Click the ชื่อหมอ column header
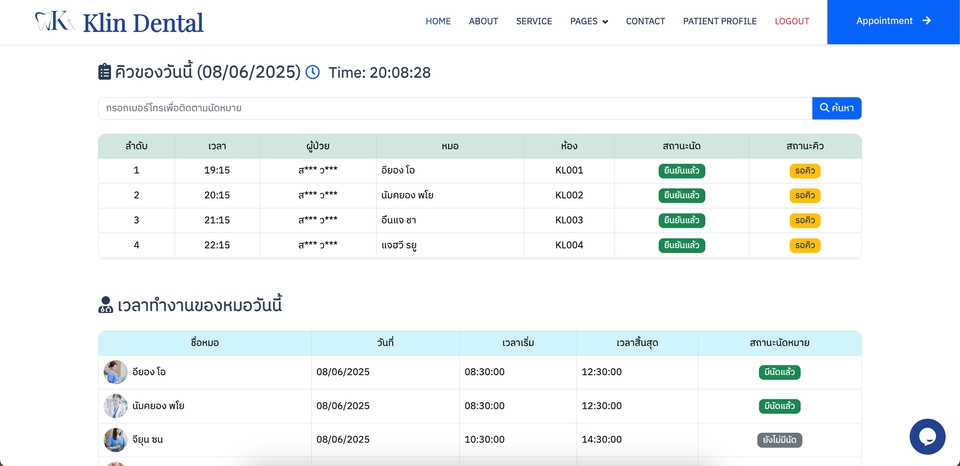This screenshot has height=466, width=960. pos(204,343)
